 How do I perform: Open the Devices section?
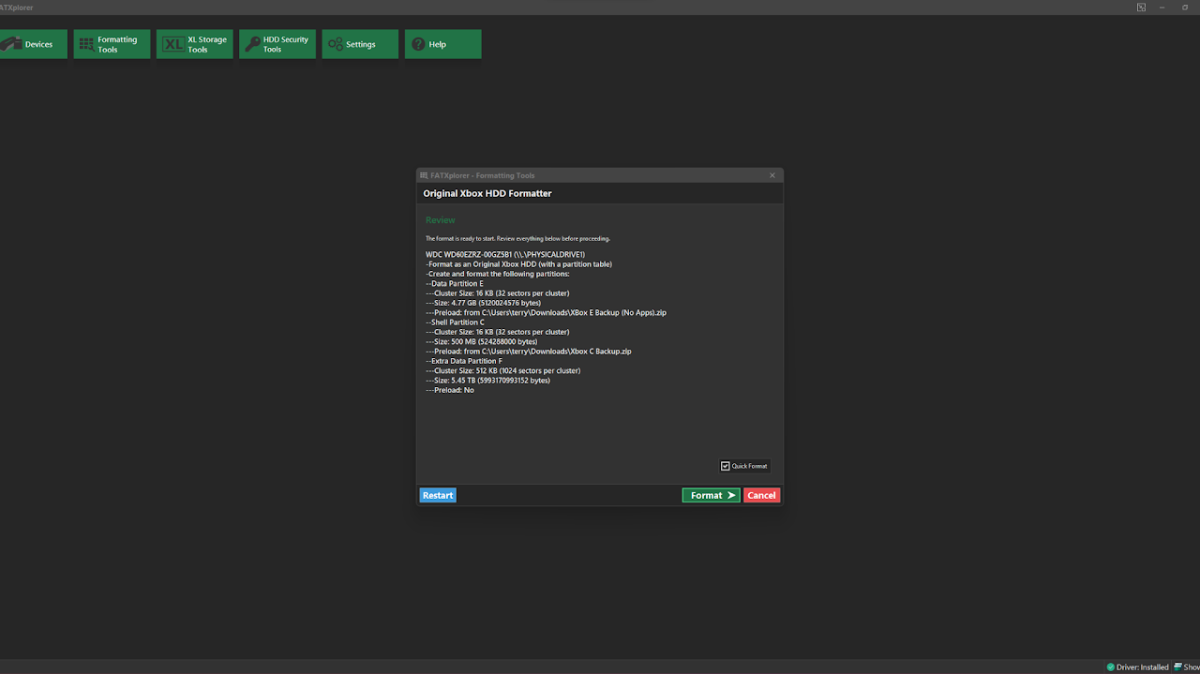tap(33, 44)
